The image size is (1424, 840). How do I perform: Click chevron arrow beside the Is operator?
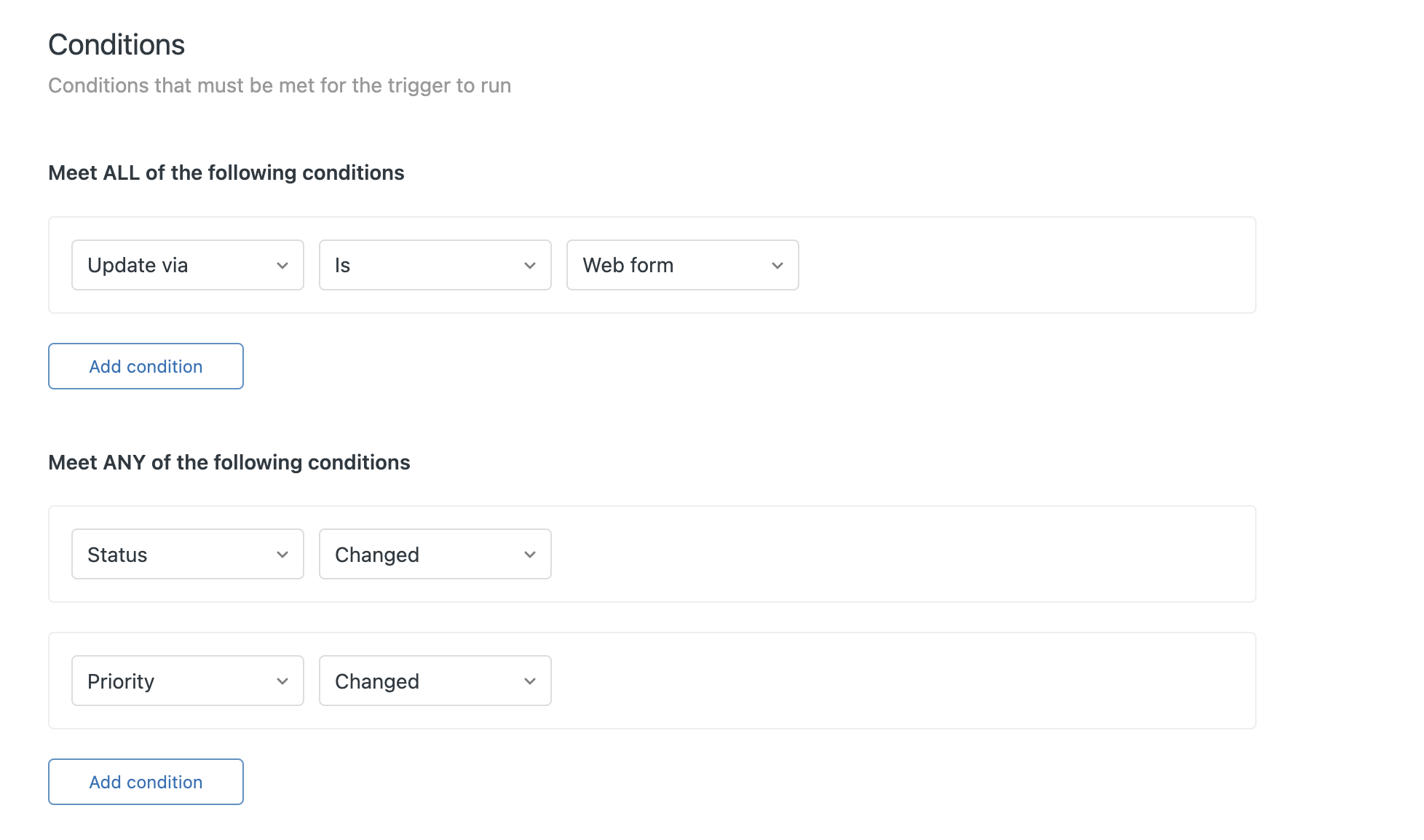(530, 266)
